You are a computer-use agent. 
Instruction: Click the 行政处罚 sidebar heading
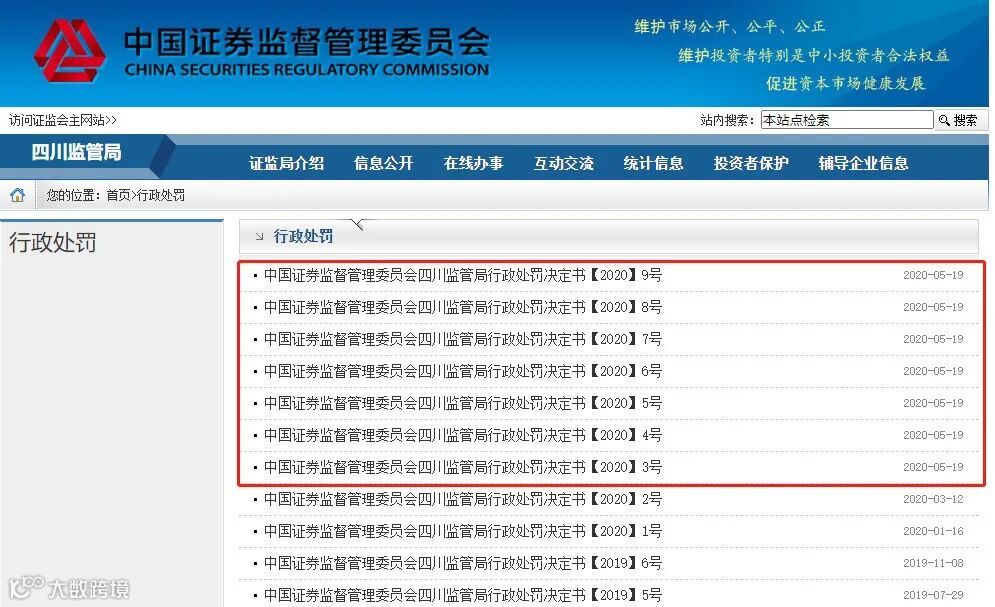[x=53, y=243]
